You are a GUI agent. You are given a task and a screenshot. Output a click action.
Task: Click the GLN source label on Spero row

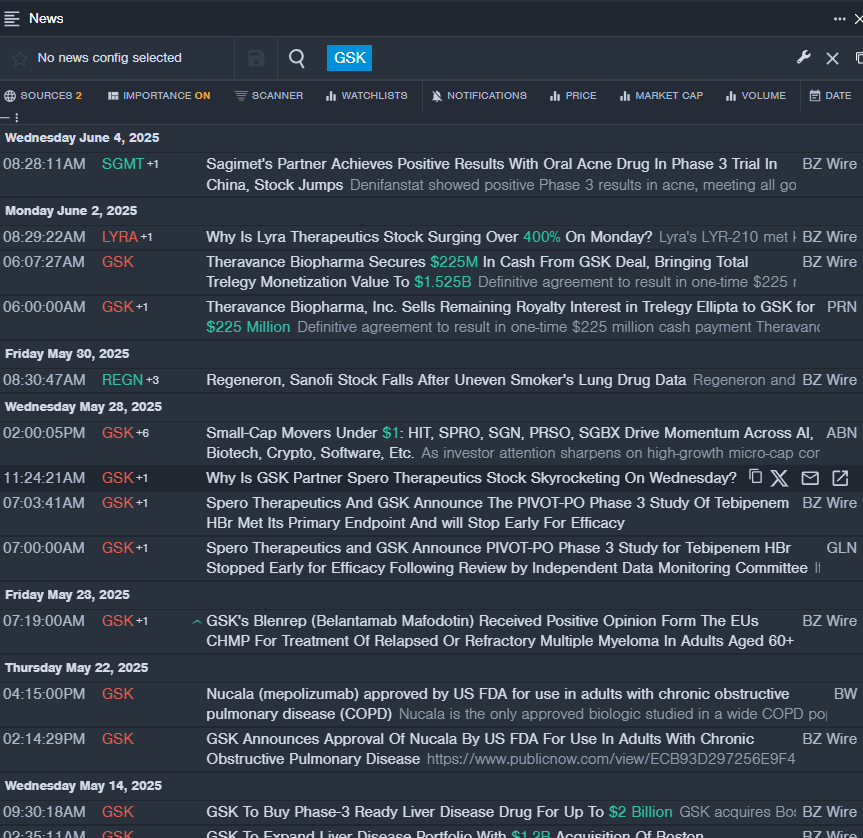pos(842,548)
